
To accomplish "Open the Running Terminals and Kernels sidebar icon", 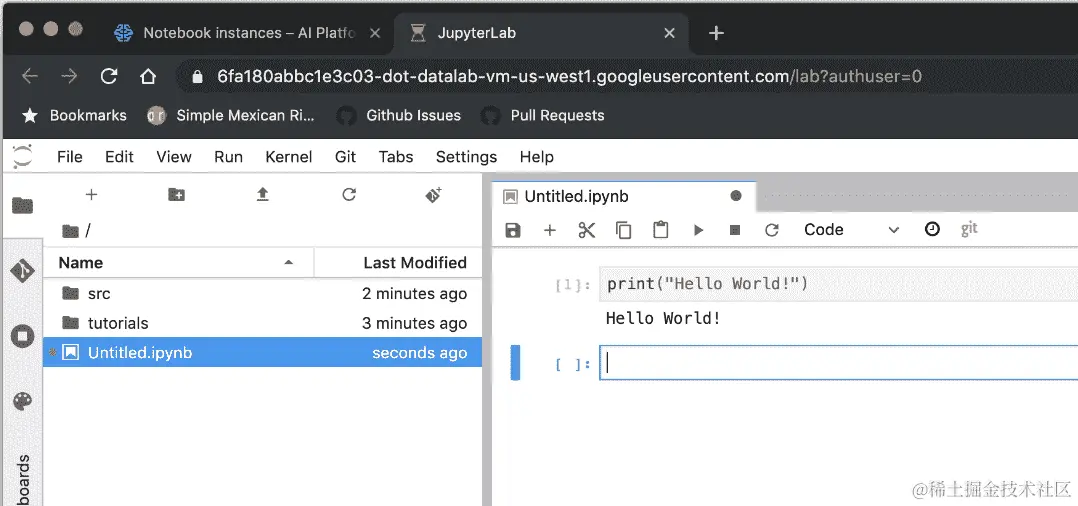I will tap(22, 336).
